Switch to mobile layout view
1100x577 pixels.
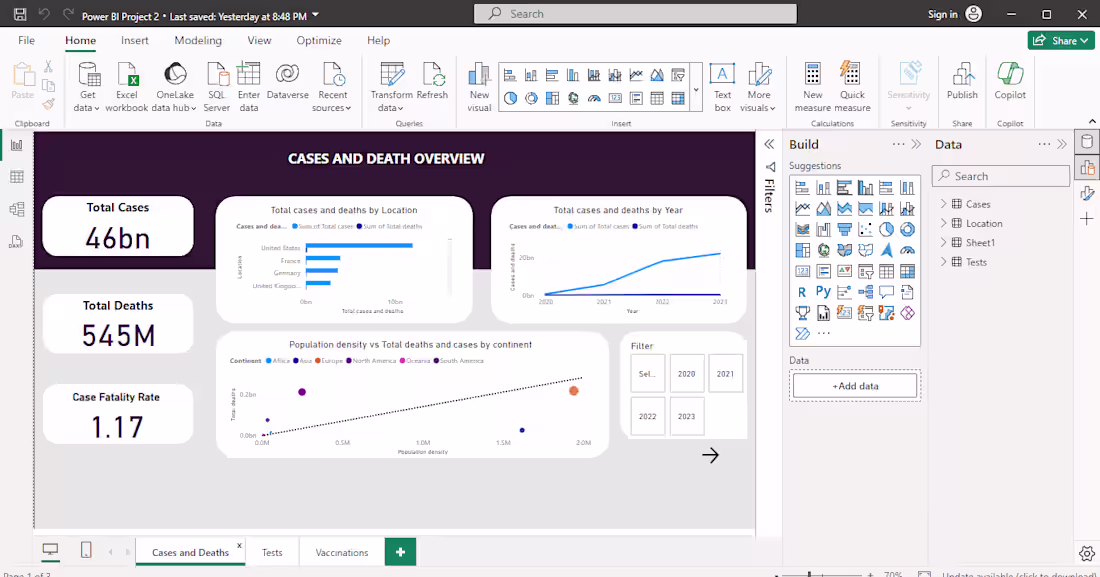[x=86, y=550]
